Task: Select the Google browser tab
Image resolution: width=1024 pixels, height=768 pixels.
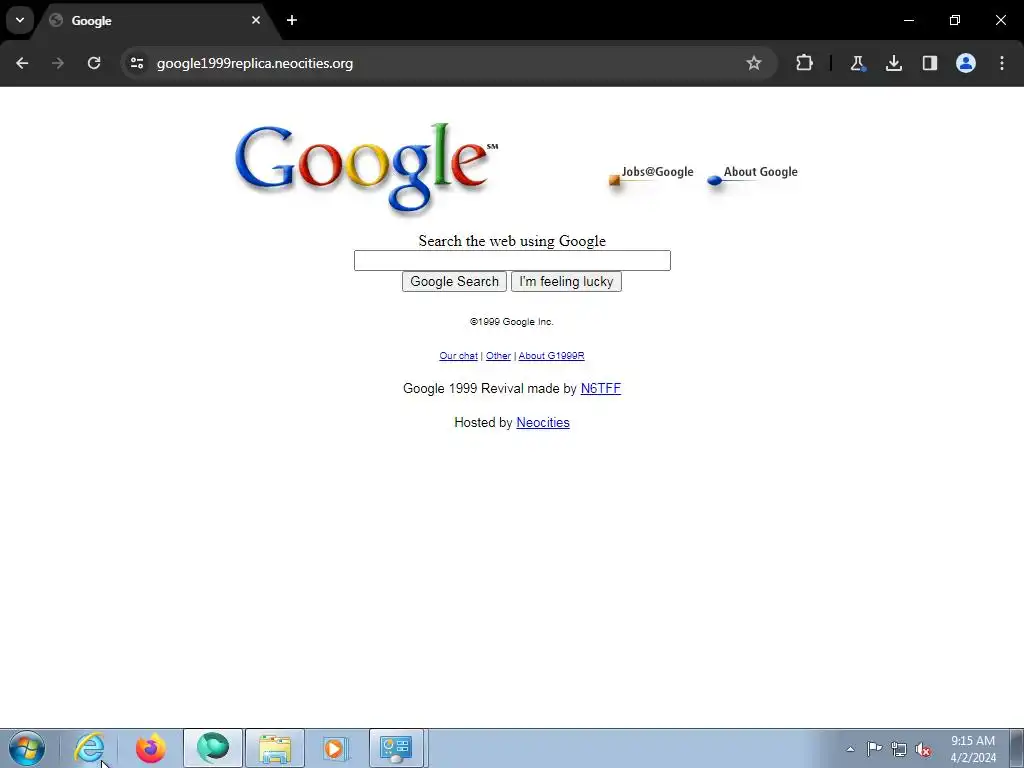Action: 155,21
